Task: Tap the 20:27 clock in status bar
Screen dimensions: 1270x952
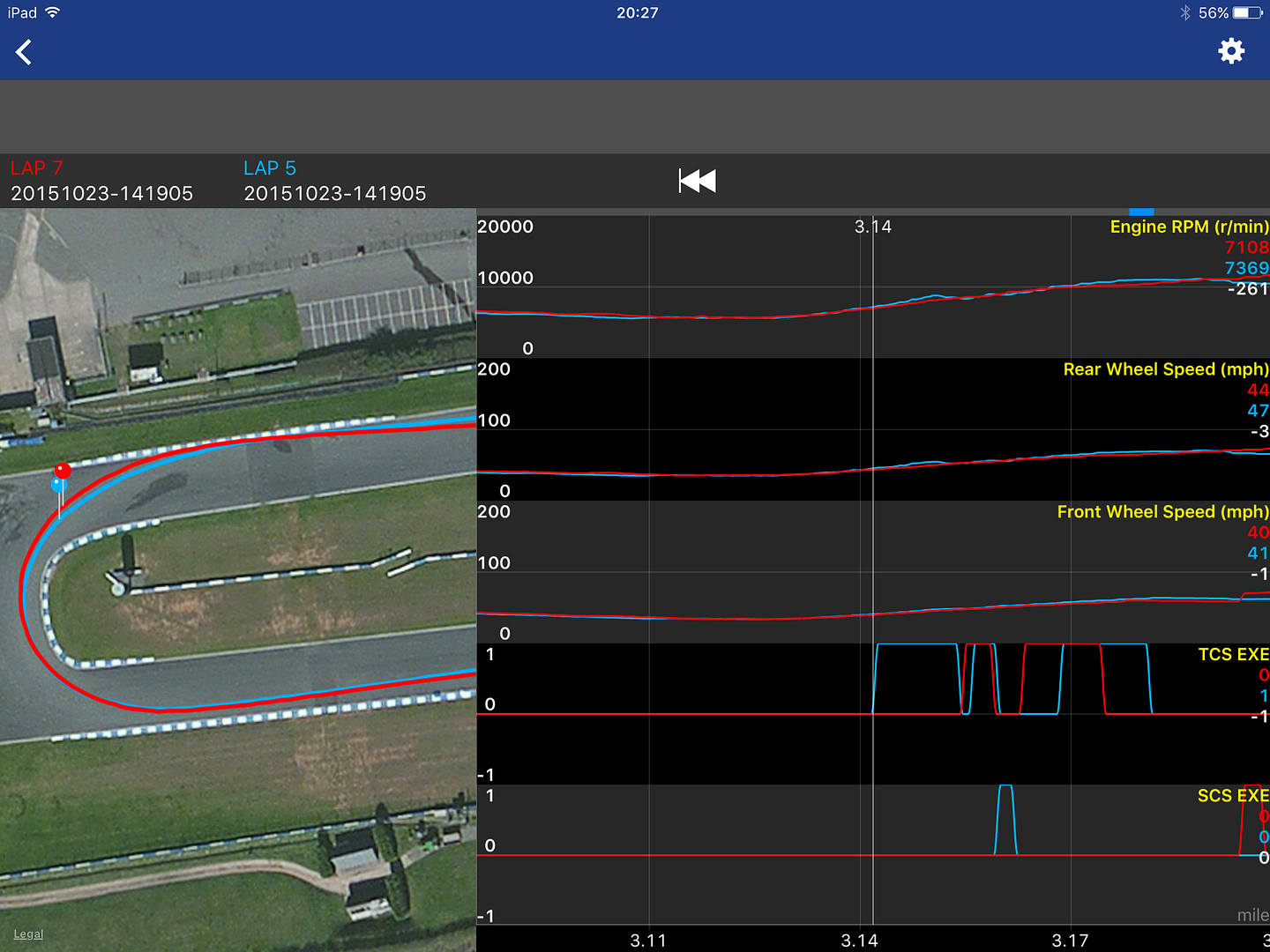Action: click(637, 13)
